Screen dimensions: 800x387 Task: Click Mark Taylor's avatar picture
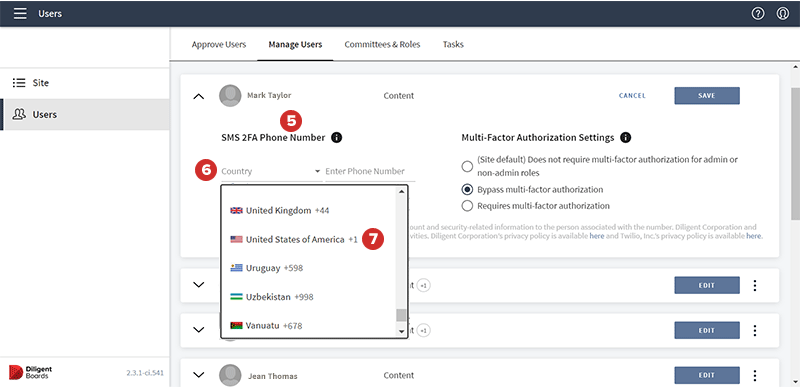coord(230,96)
